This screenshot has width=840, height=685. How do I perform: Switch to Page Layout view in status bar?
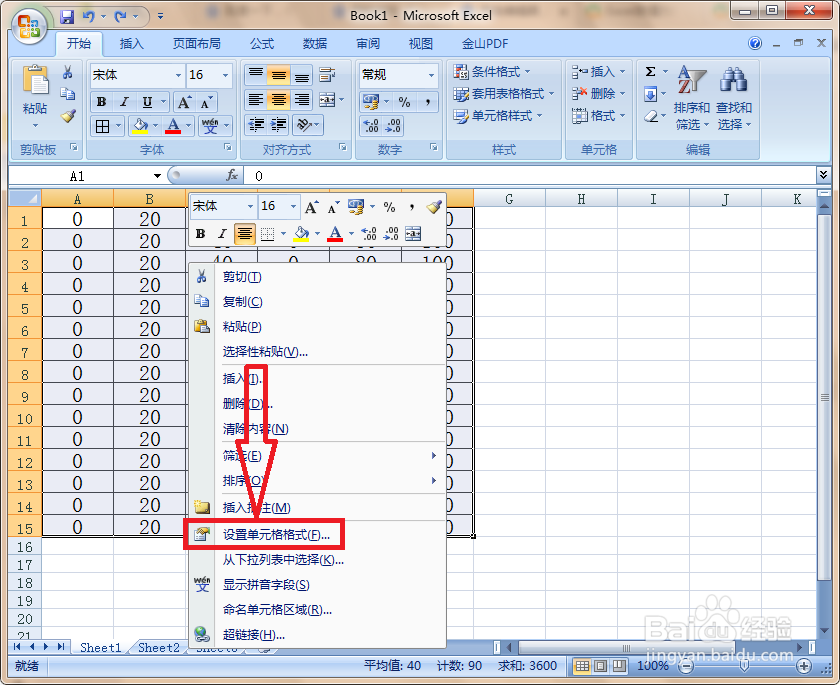[601, 666]
